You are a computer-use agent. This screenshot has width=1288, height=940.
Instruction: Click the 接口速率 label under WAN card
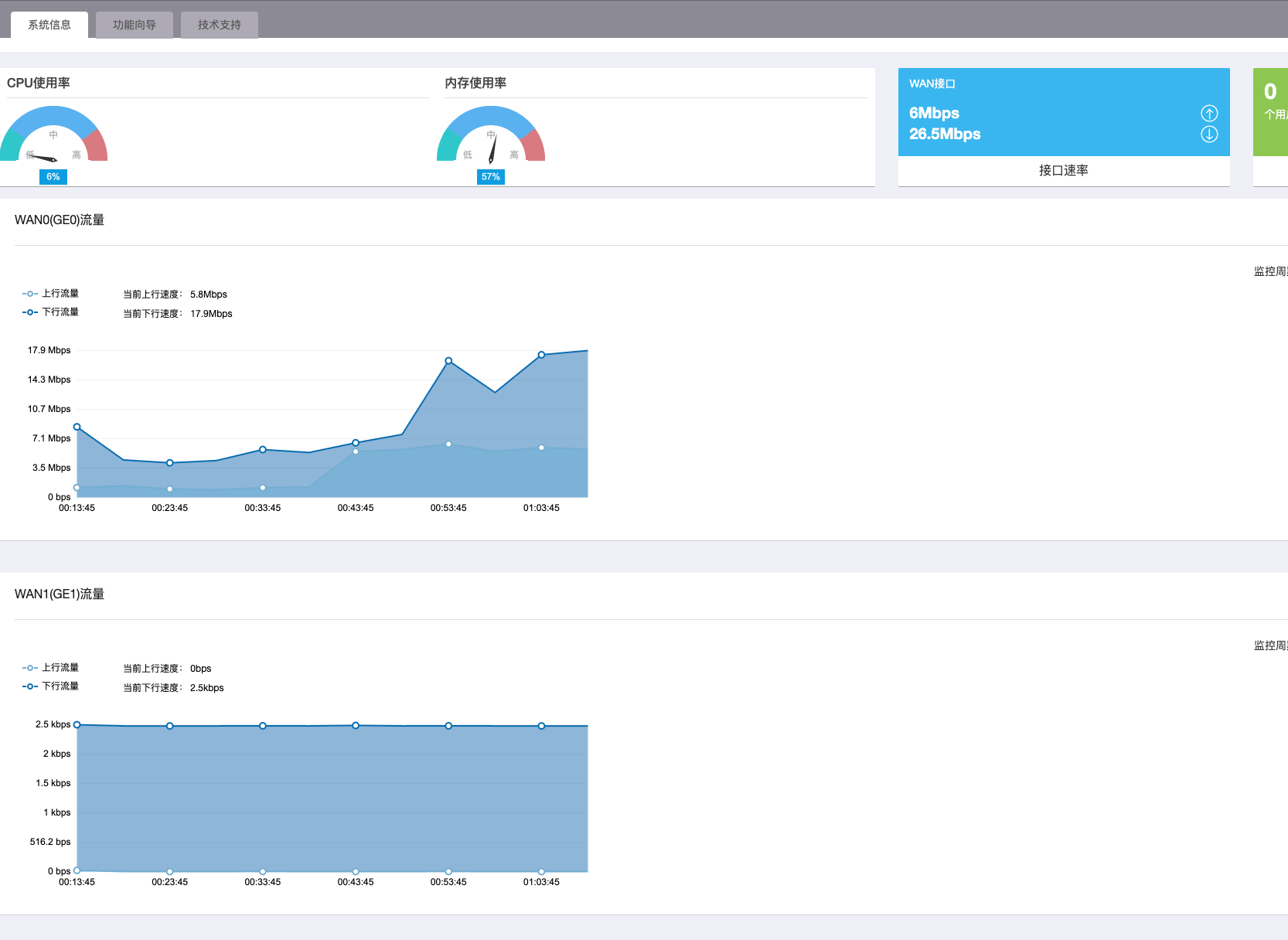[1063, 171]
